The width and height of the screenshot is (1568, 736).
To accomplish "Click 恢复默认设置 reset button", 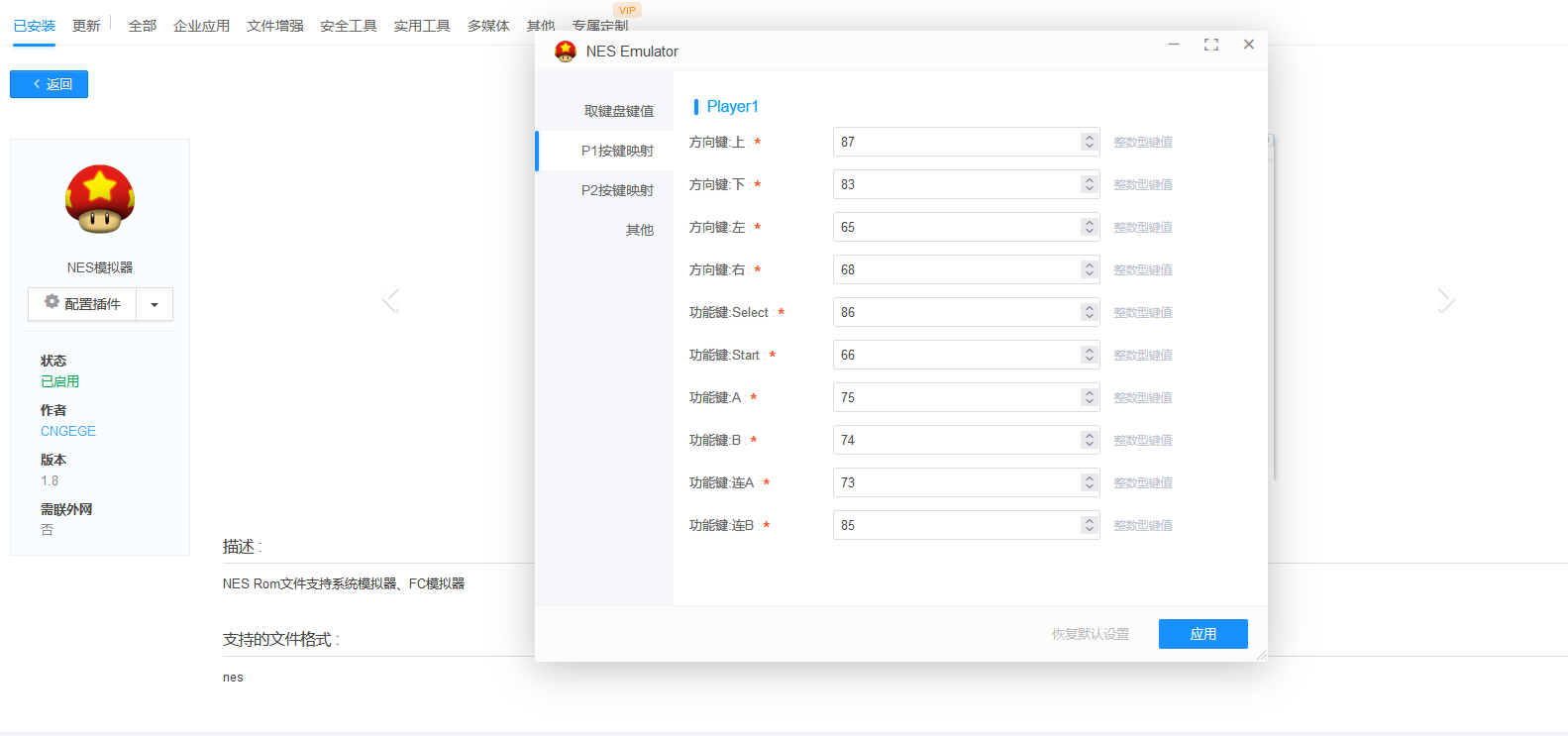I will tap(1091, 634).
